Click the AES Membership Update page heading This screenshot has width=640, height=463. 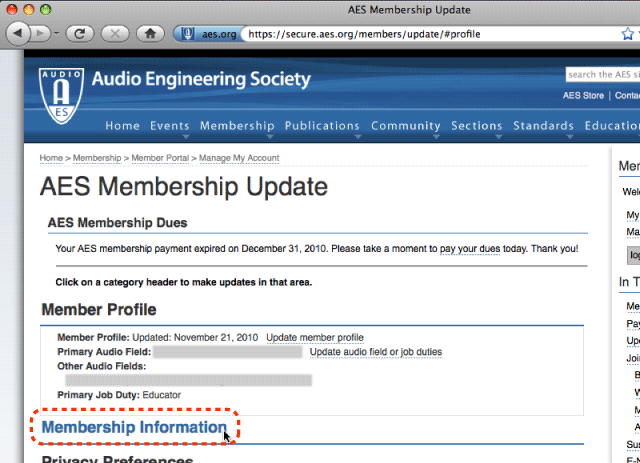pos(184,187)
